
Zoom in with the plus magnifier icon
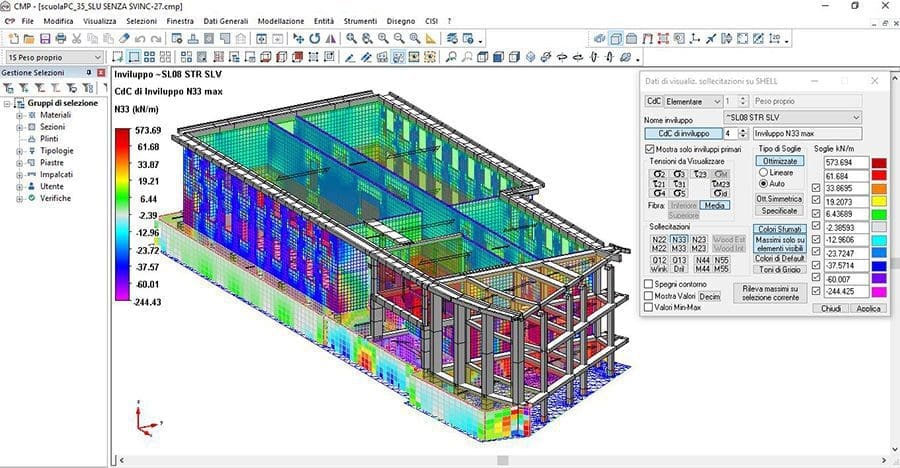pos(383,39)
